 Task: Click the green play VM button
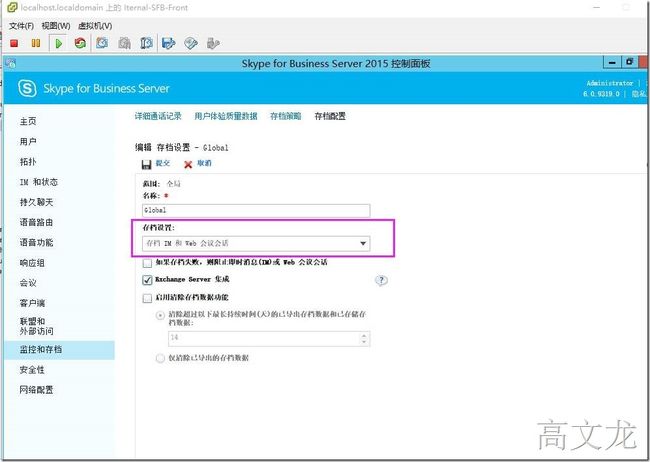click(58, 43)
